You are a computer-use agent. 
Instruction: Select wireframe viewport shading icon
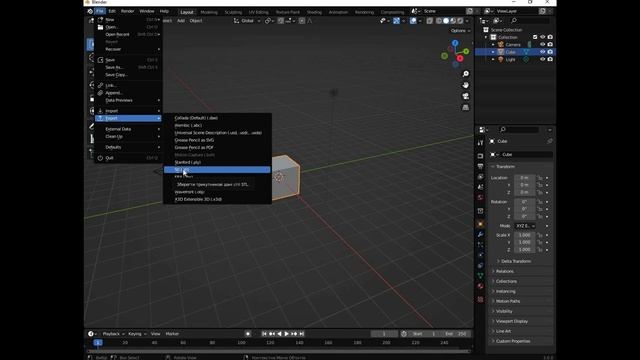439,21
